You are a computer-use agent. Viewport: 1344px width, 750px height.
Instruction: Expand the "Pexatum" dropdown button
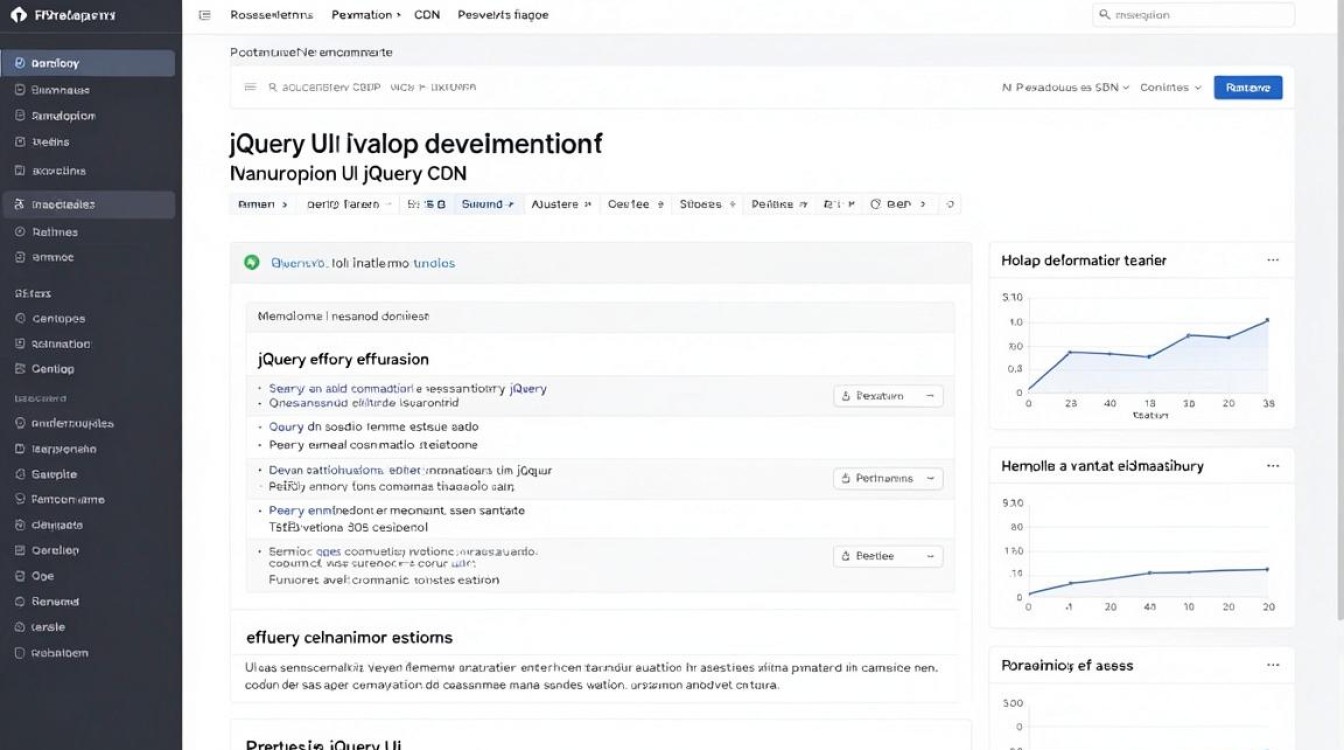[x=888, y=396]
